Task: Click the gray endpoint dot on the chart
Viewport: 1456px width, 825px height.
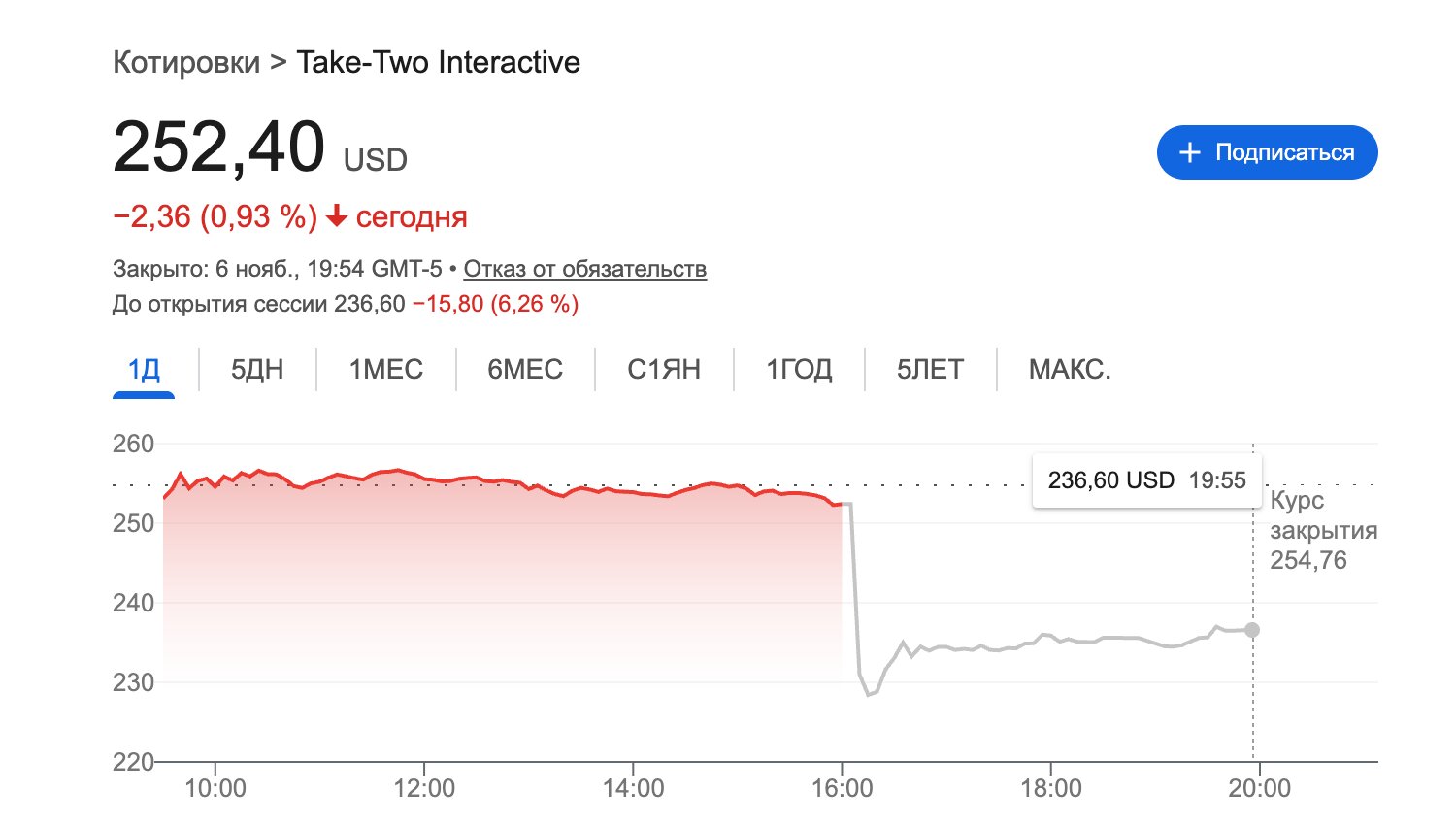Action: point(1252,630)
